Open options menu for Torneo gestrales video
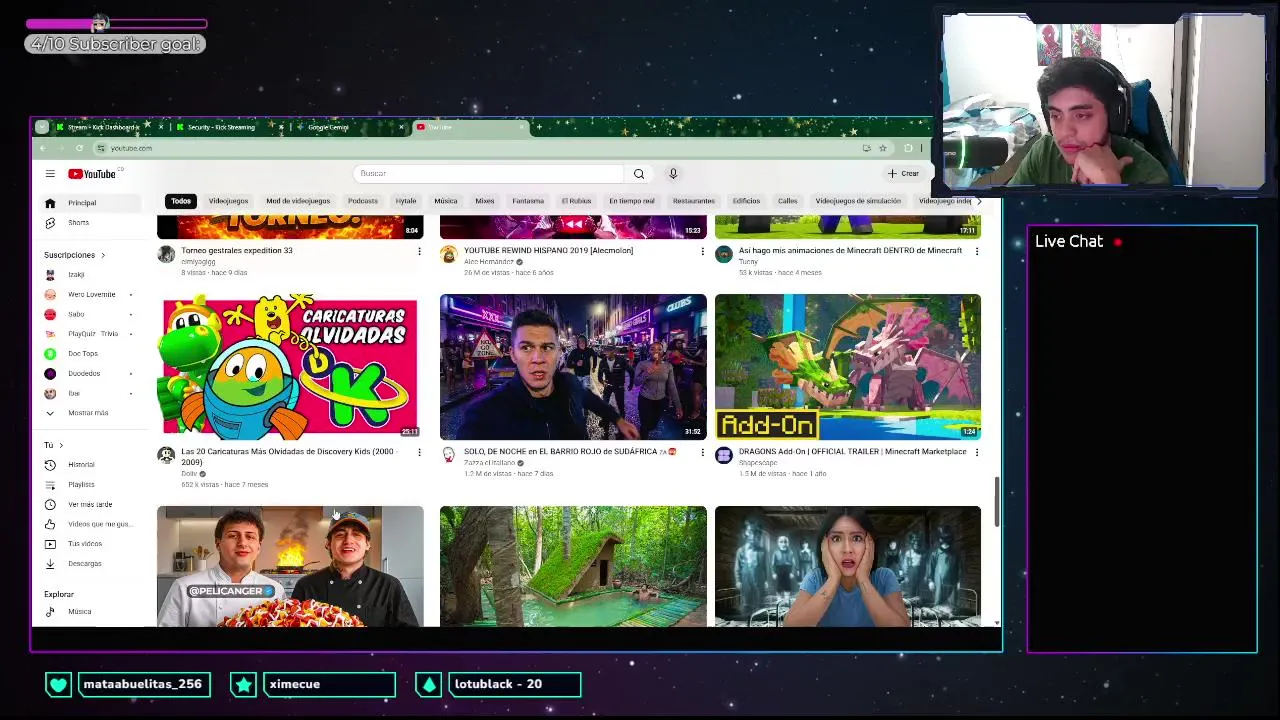The width and height of the screenshot is (1280, 720). pyautogui.click(x=419, y=252)
